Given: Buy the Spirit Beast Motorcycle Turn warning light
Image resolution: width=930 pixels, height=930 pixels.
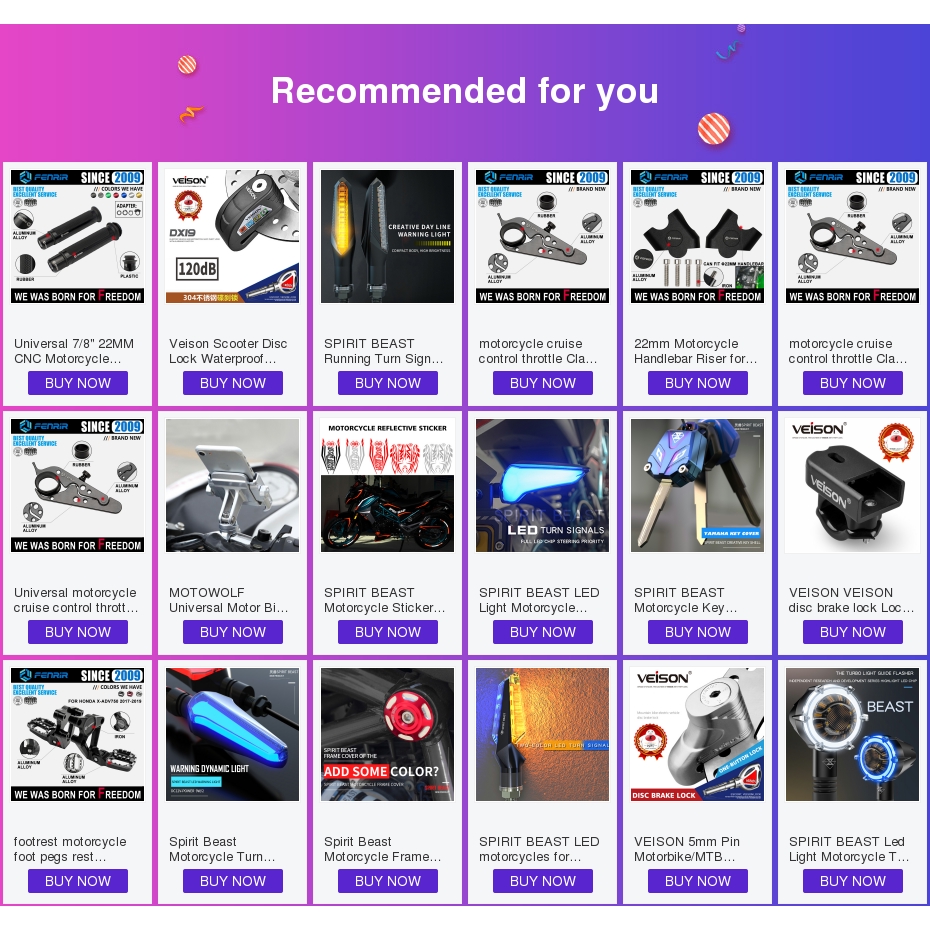Looking at the screenshot, I should pyautogui.click(x=232, y=881).
